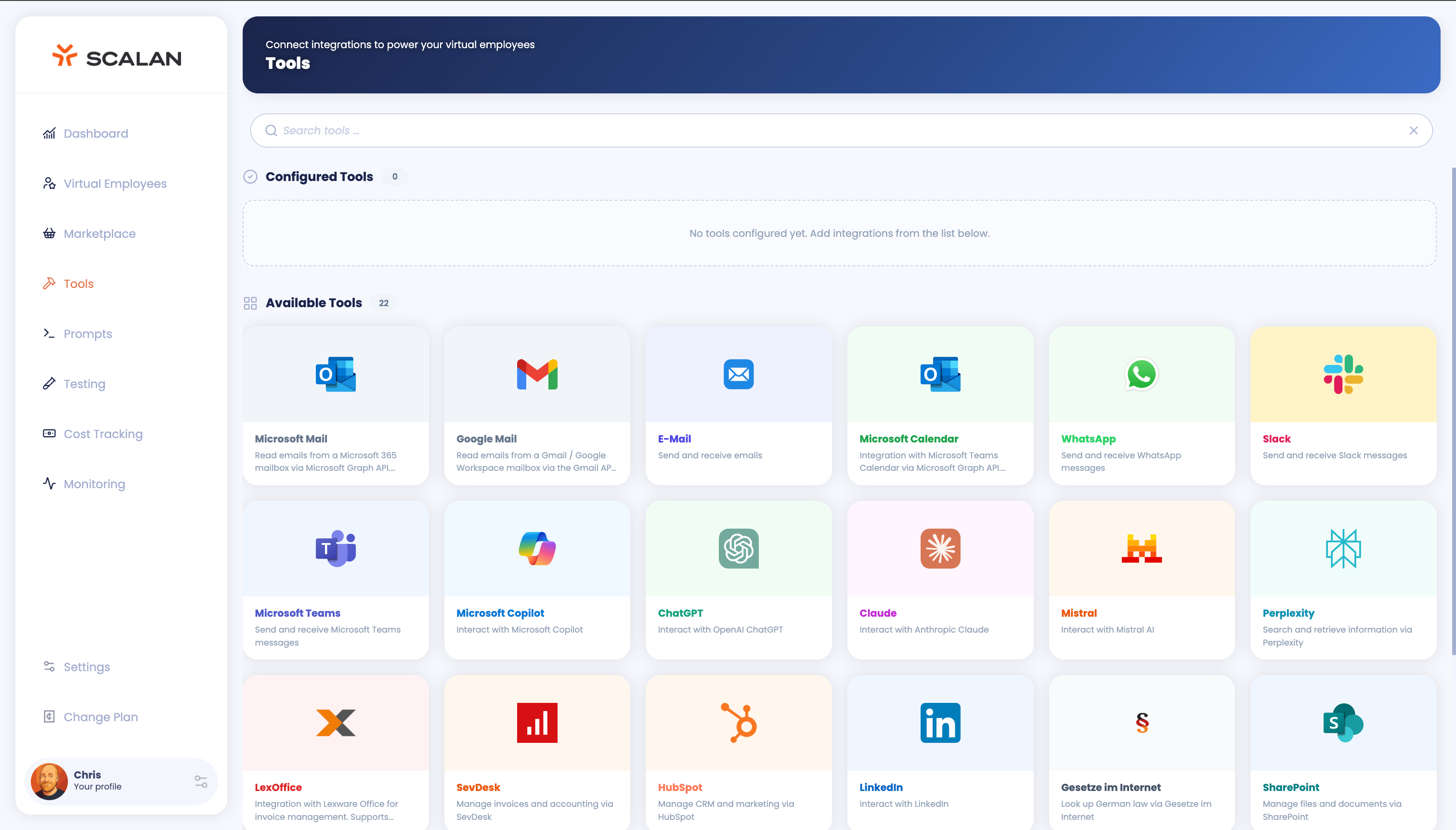Click the SevDesk bar chart icon
1456x830 pixels.
click(537, 723)
